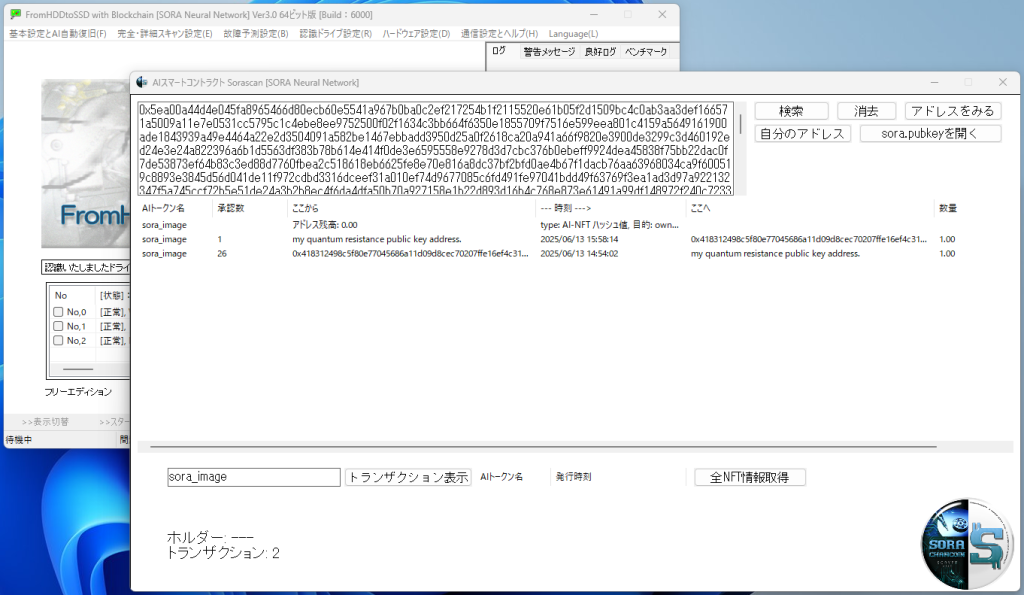Click the トランザクション: 2 label
The image size is (1024, 595).
(x=223, y=553)
